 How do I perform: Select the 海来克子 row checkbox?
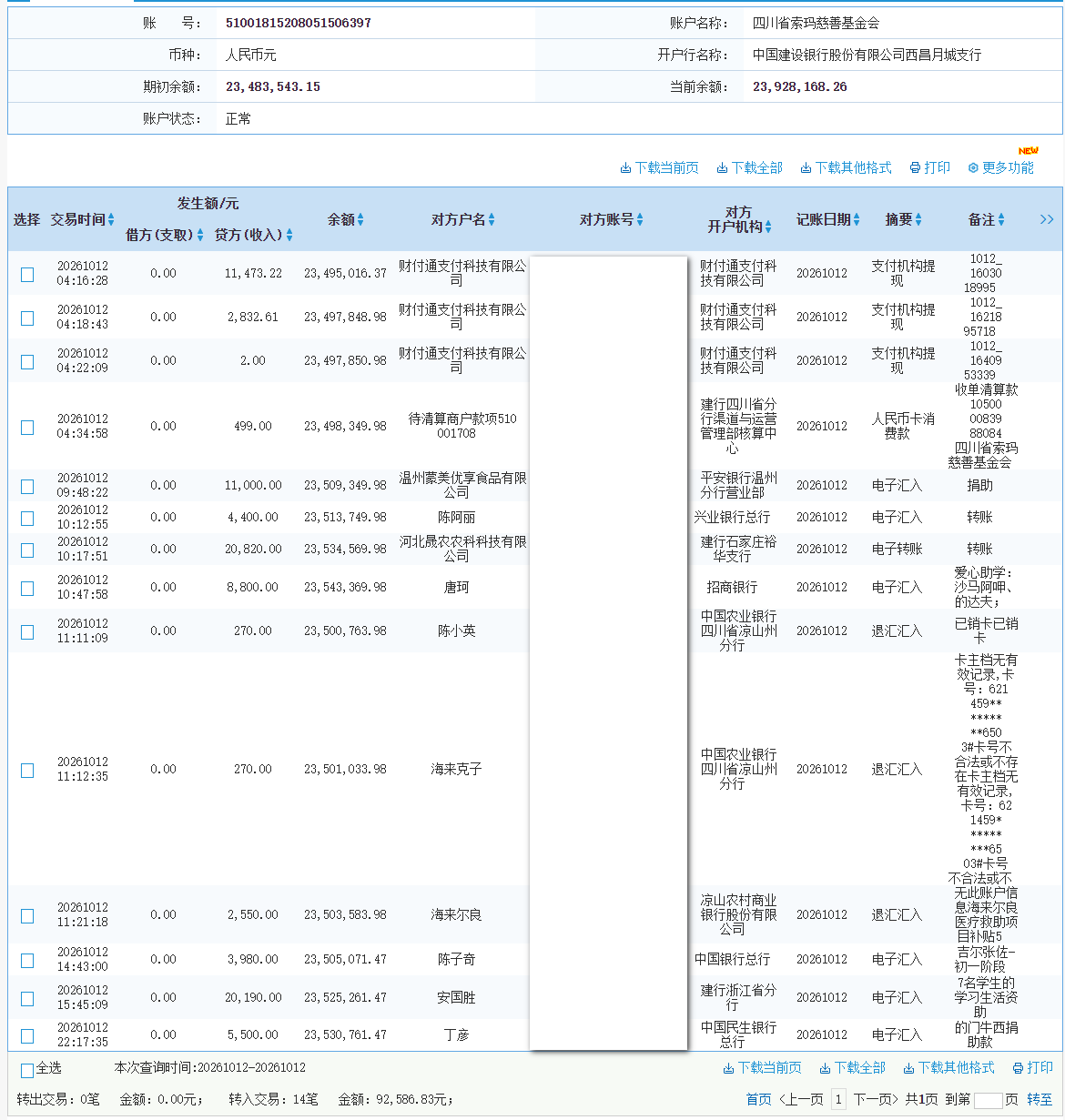point(27,770)
